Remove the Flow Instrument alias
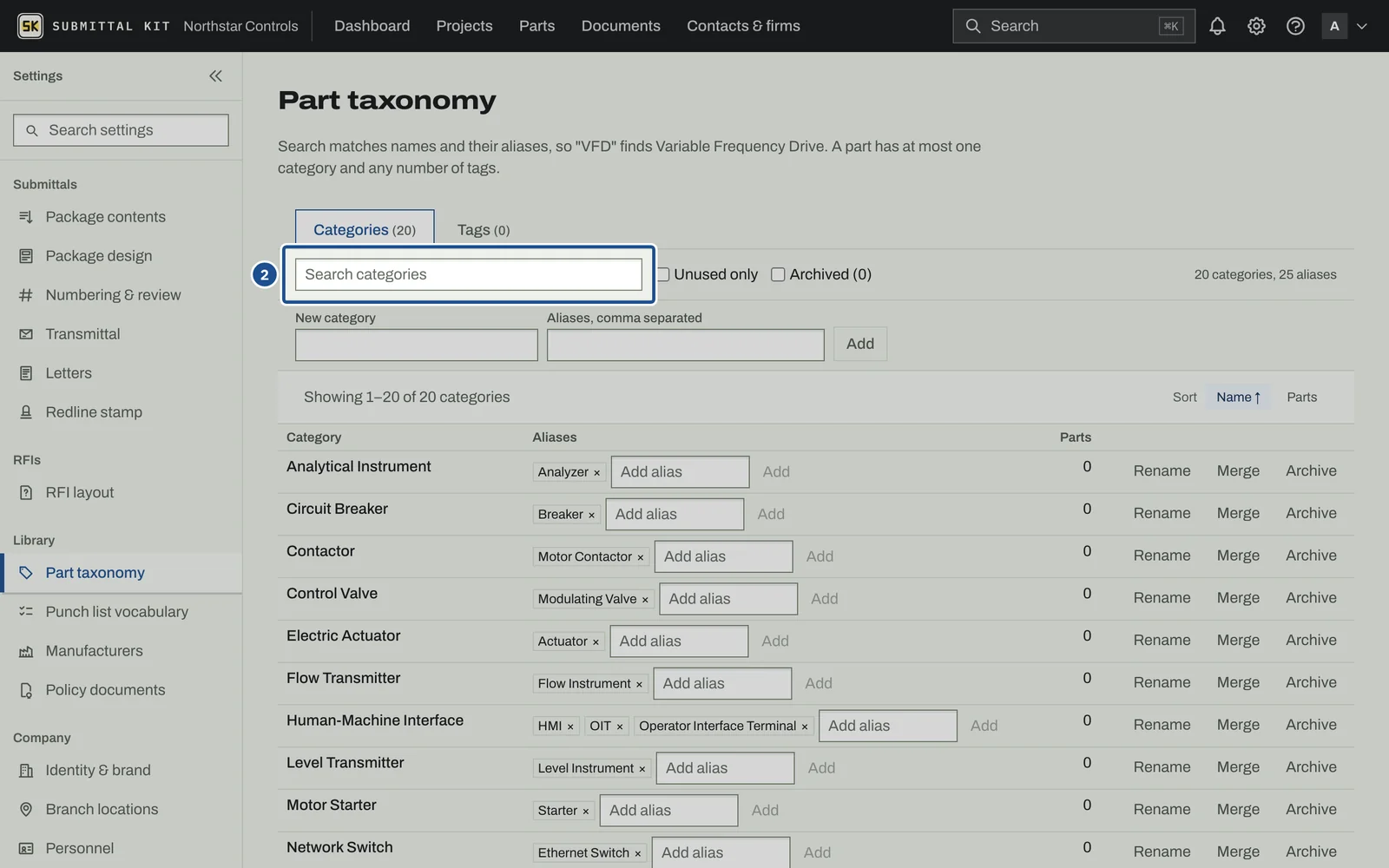 639,684
